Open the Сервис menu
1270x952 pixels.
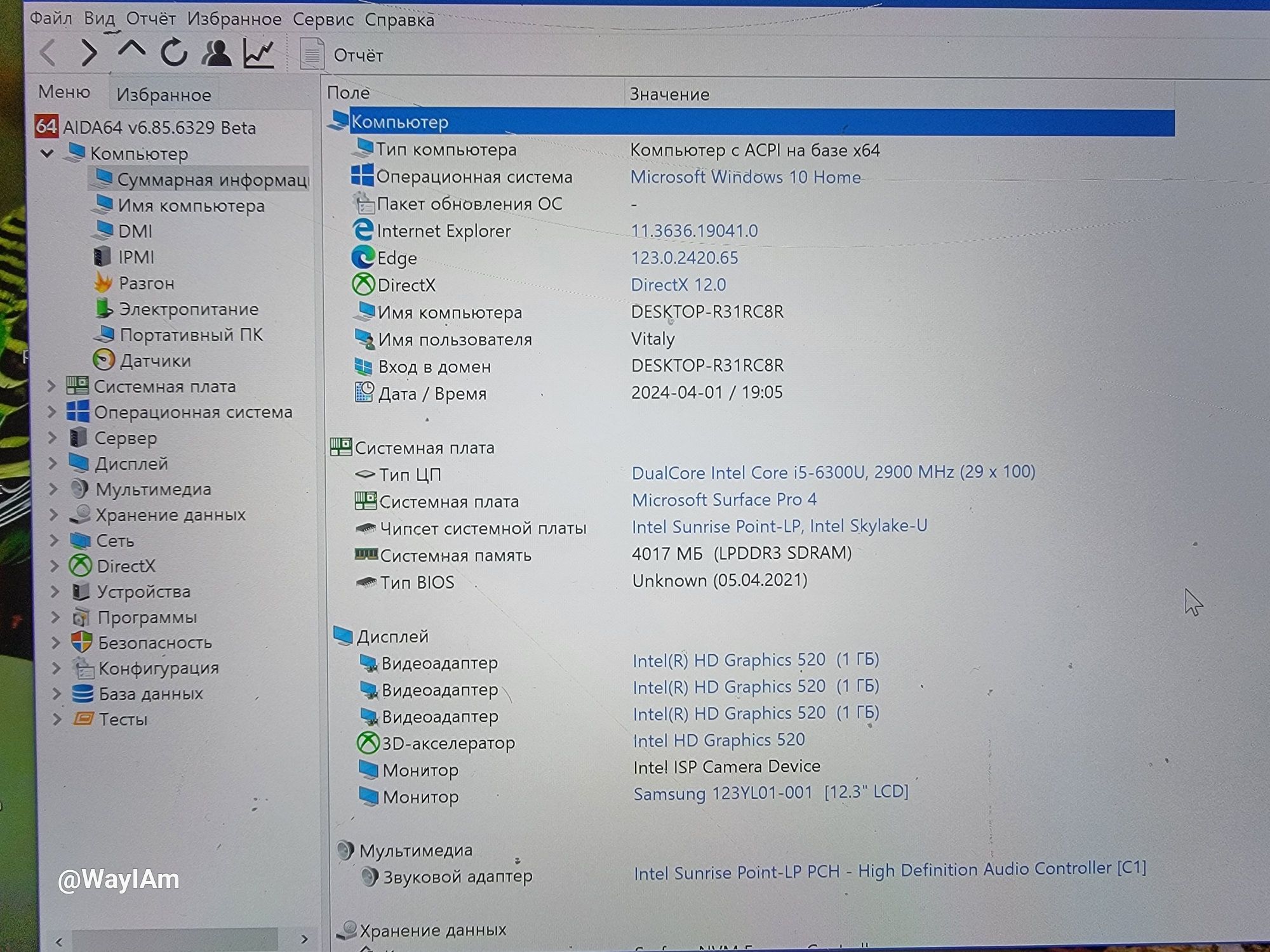323,20
